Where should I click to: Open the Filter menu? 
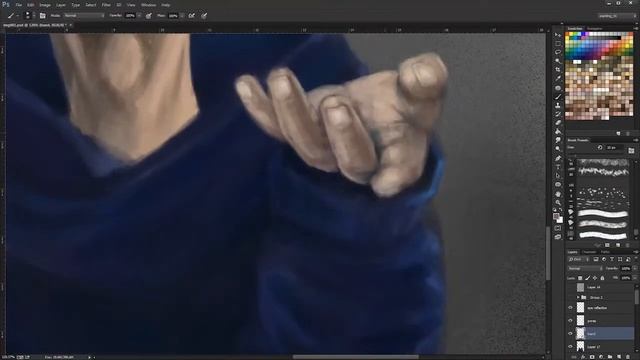106,5
